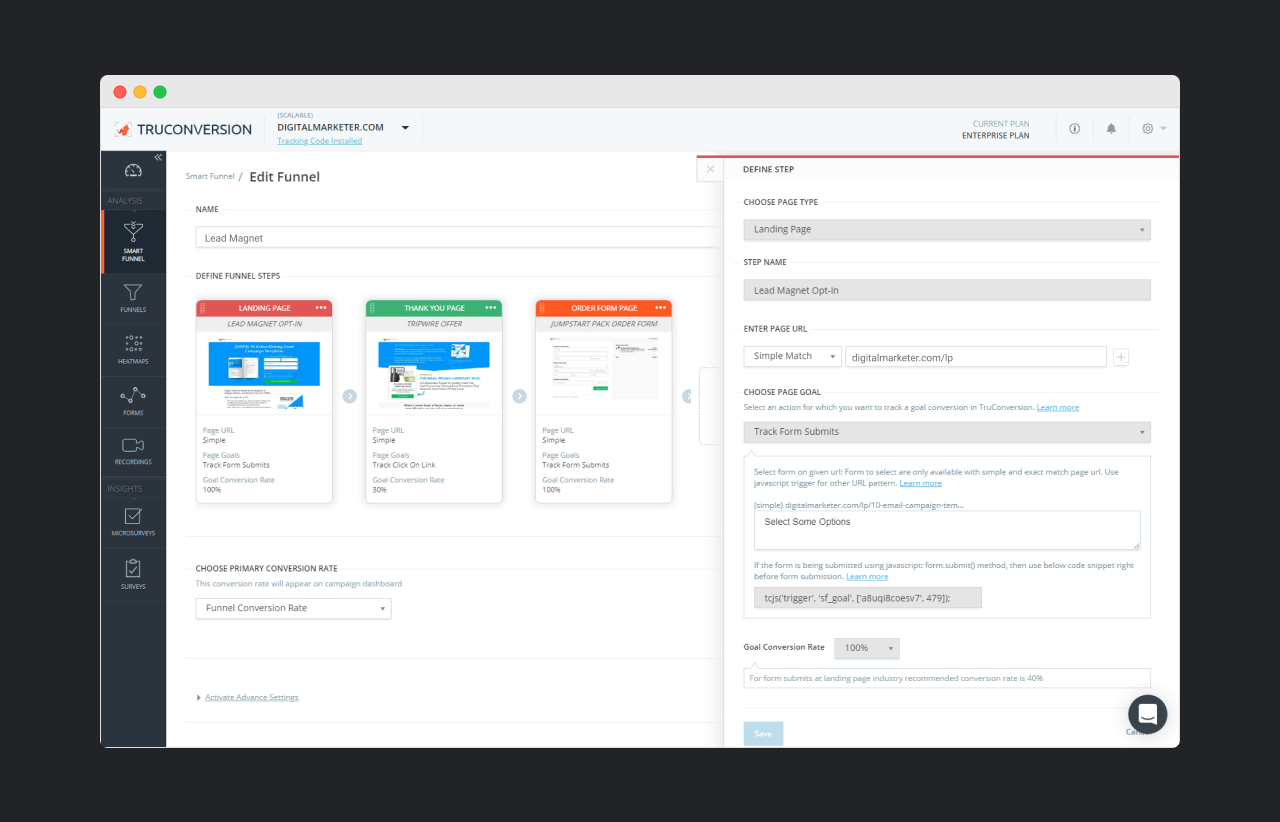
Task: Open the Track Form Submits goal dropdown
Action: [x=947, y=432]
